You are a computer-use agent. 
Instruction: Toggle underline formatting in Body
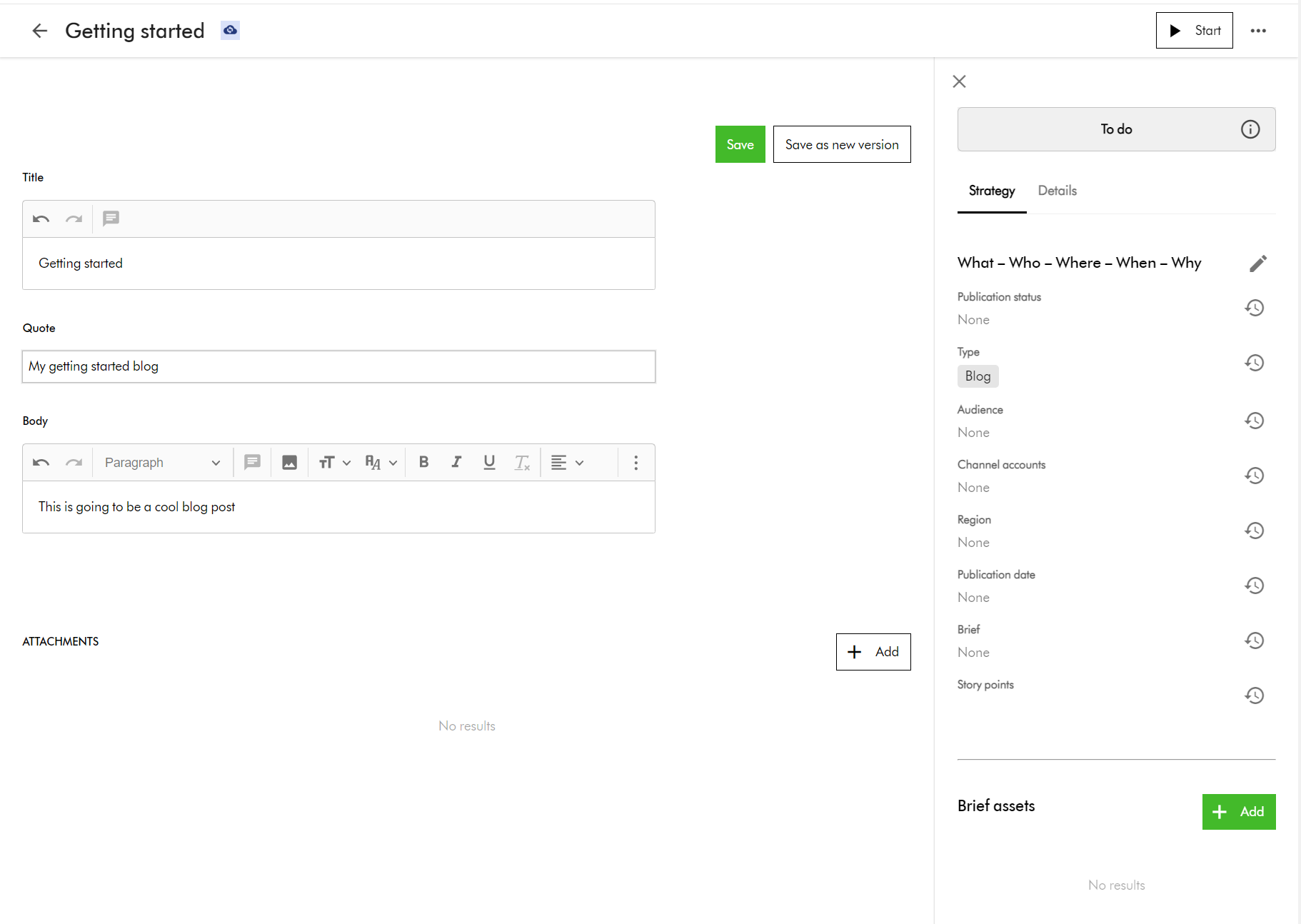coord(489,462)
